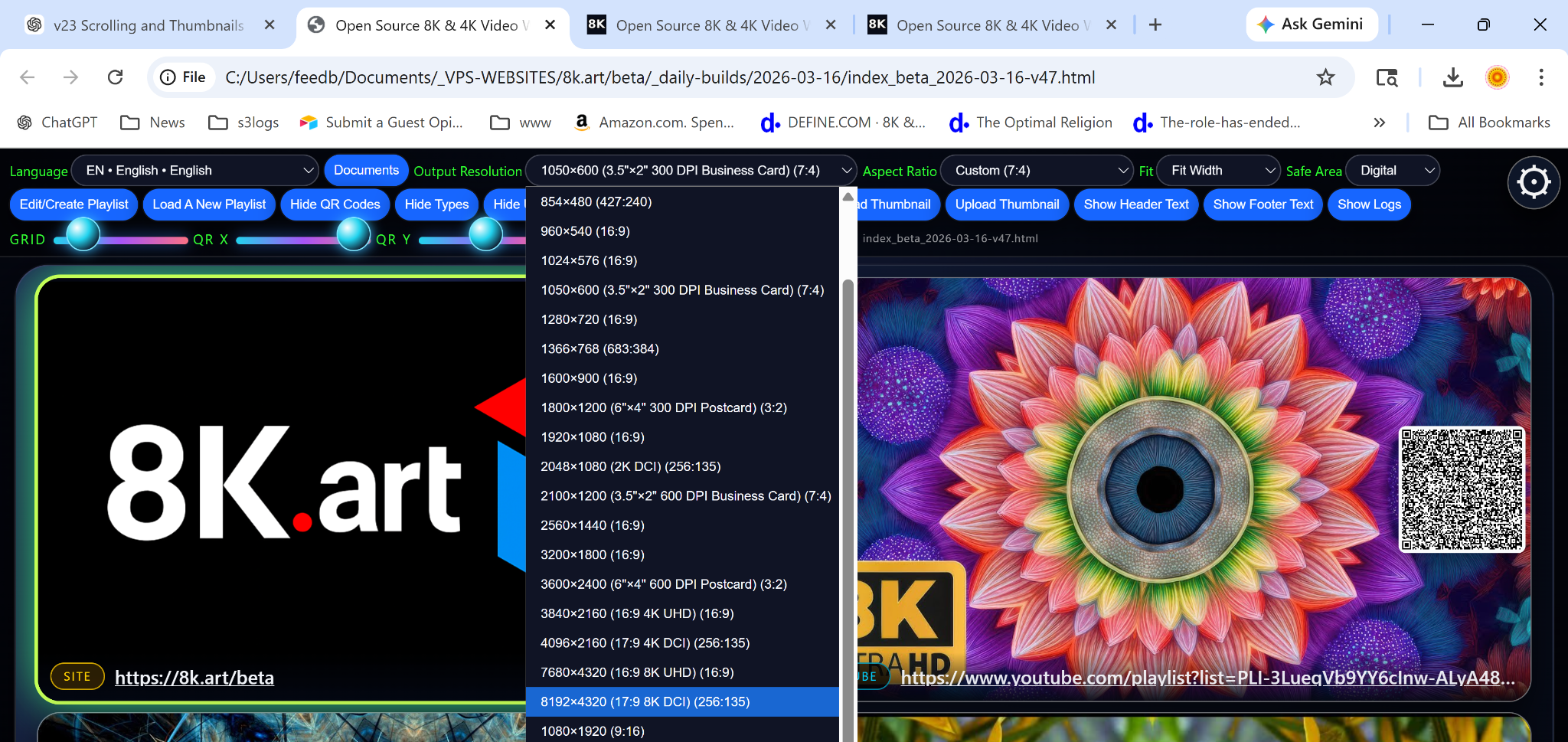
Task: Open the YouTube playlist link
Action: pyautogui.click(x=1207, y=678)
